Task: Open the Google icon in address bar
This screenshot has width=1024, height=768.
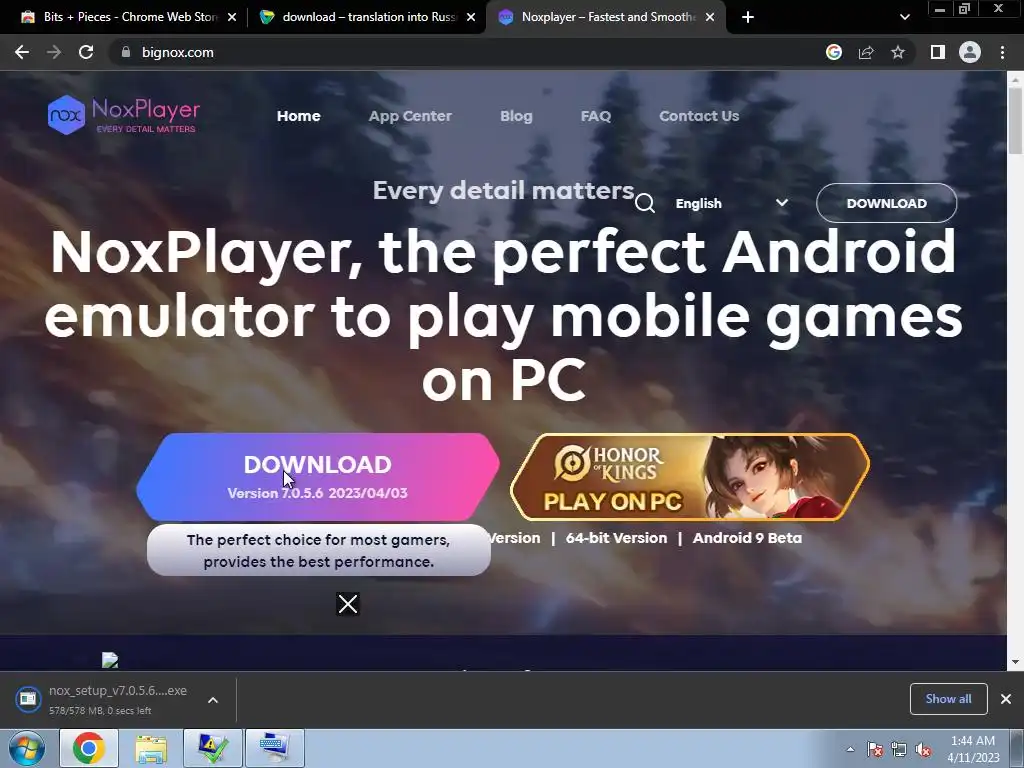Action: coord(833,52)
